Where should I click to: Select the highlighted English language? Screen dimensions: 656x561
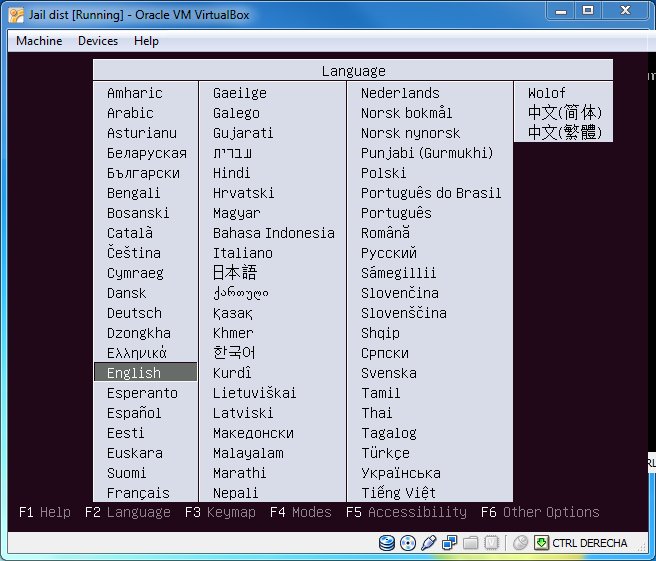pos(146,372)
